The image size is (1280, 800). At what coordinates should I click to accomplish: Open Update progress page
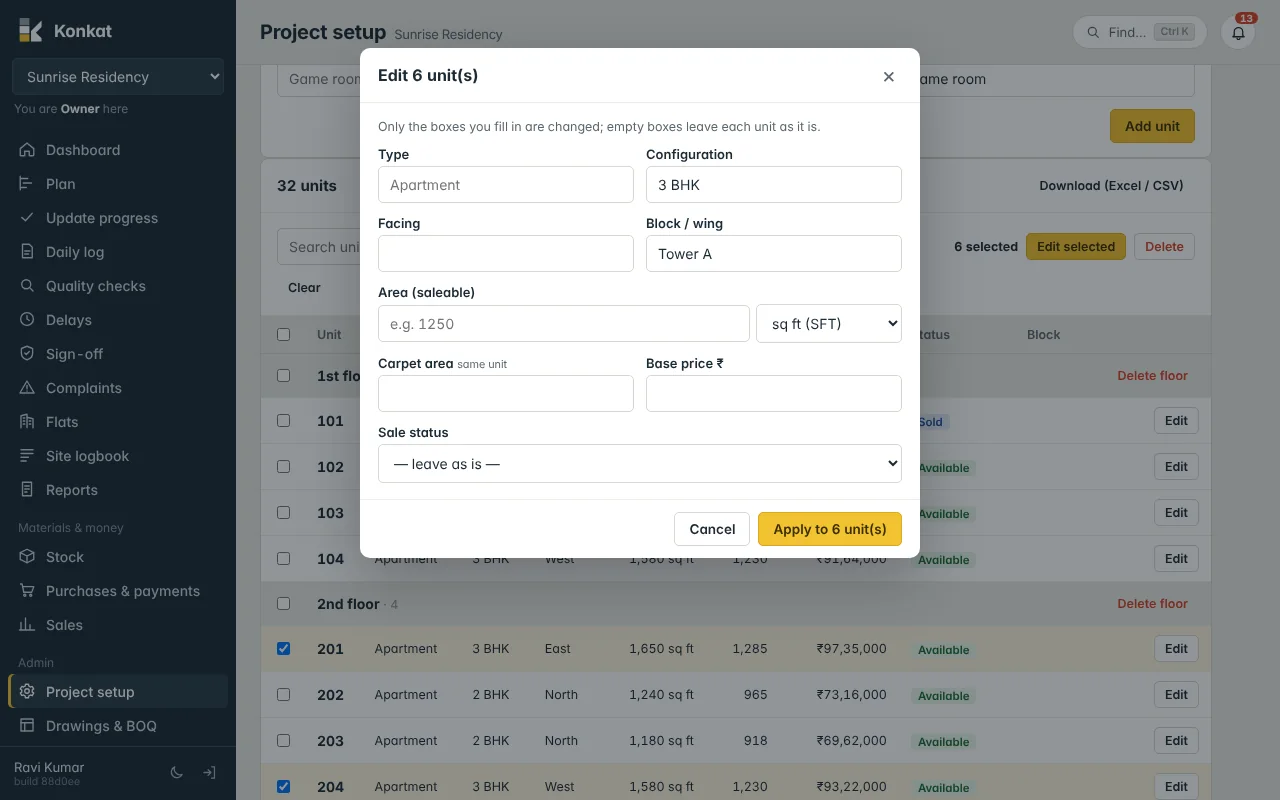click(x=118, y=218)
